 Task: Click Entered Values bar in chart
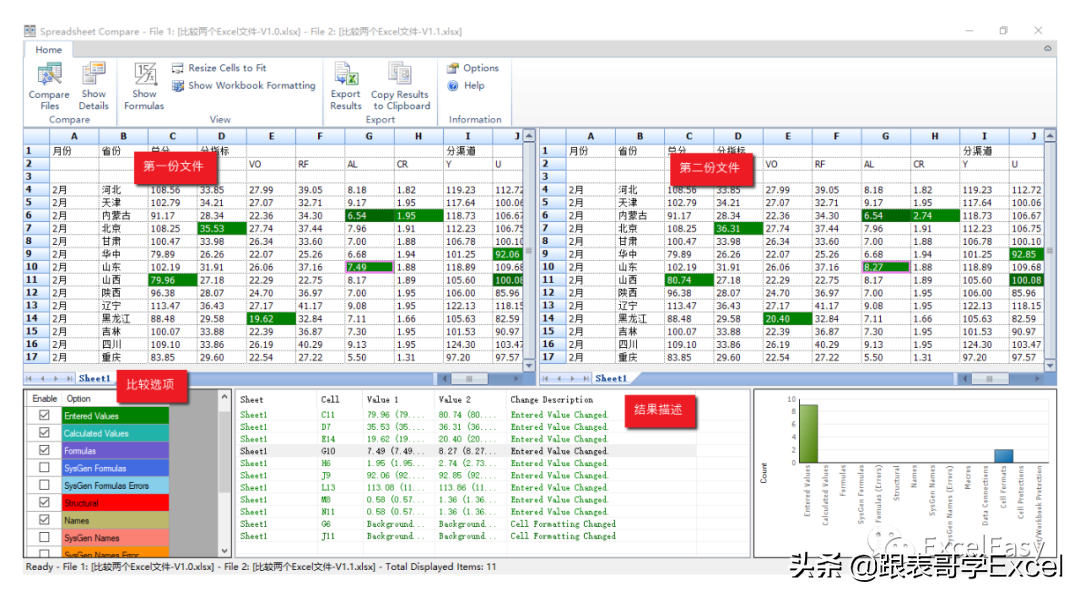(809, 433)
